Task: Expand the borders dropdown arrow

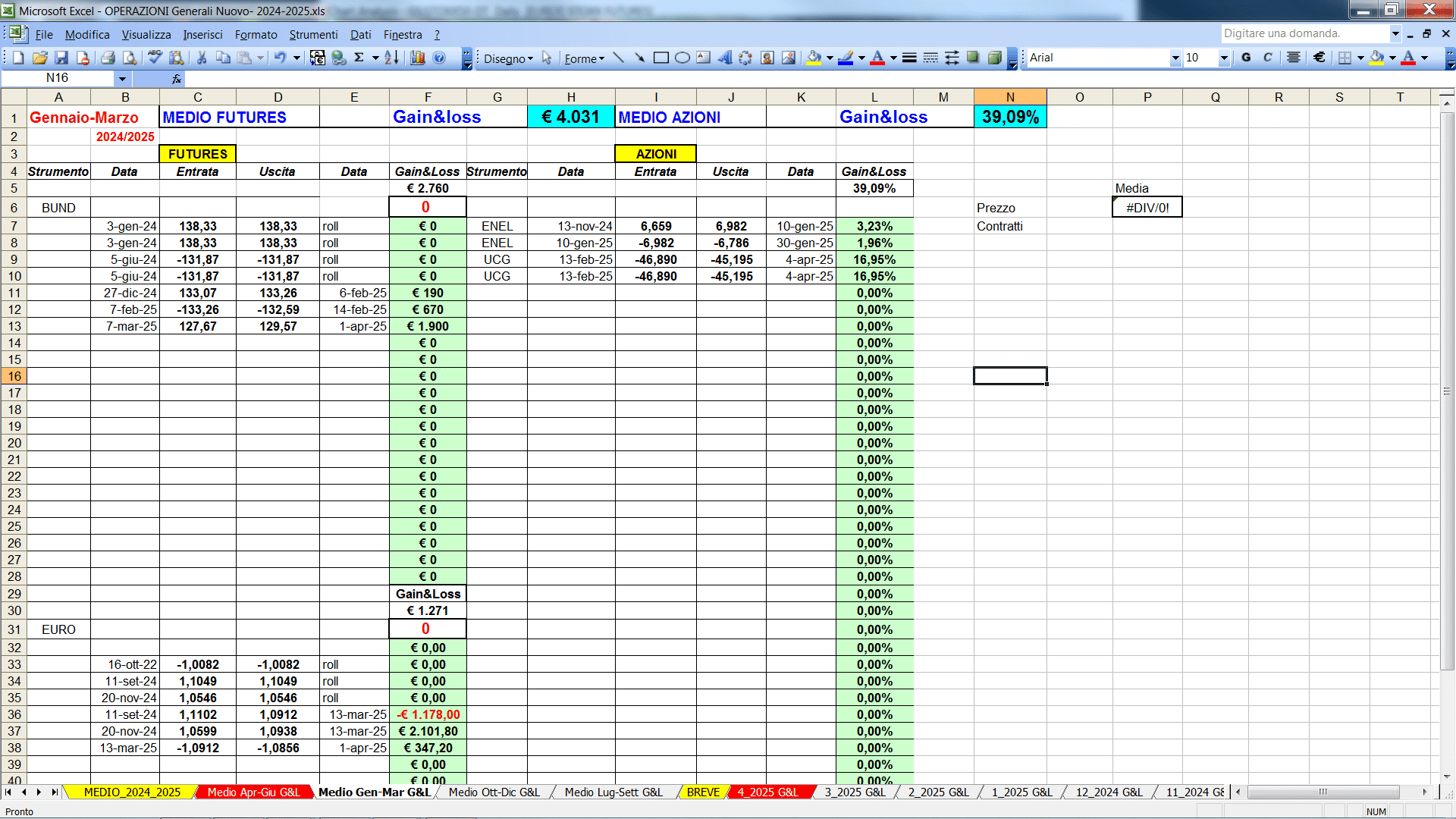Action: point(1360,58)
